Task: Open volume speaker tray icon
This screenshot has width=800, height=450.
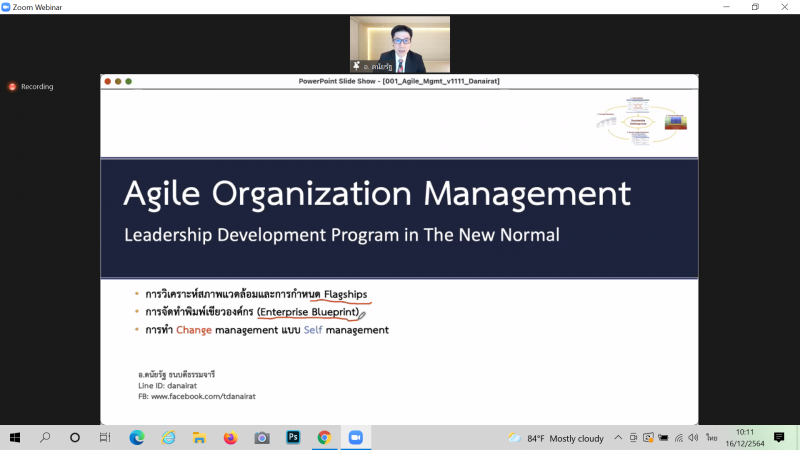Action: (693, 438)
